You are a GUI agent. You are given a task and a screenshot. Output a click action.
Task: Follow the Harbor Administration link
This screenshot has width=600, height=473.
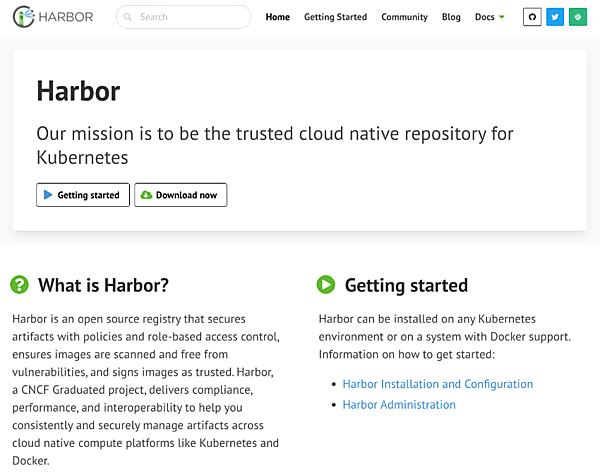398,405
